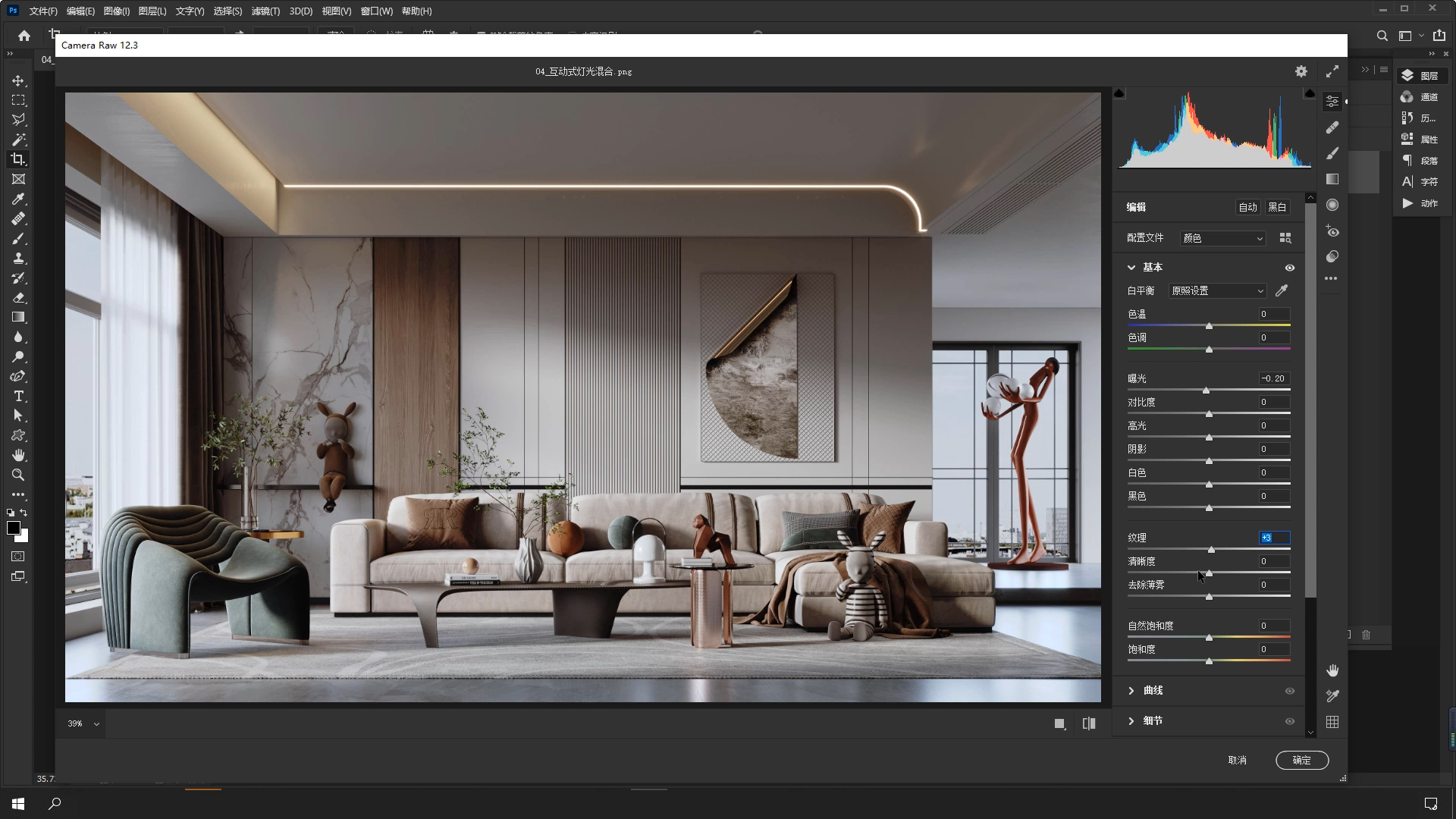Open Camera Raw settings gear

pyautogui.click(x=1301, y=71)
